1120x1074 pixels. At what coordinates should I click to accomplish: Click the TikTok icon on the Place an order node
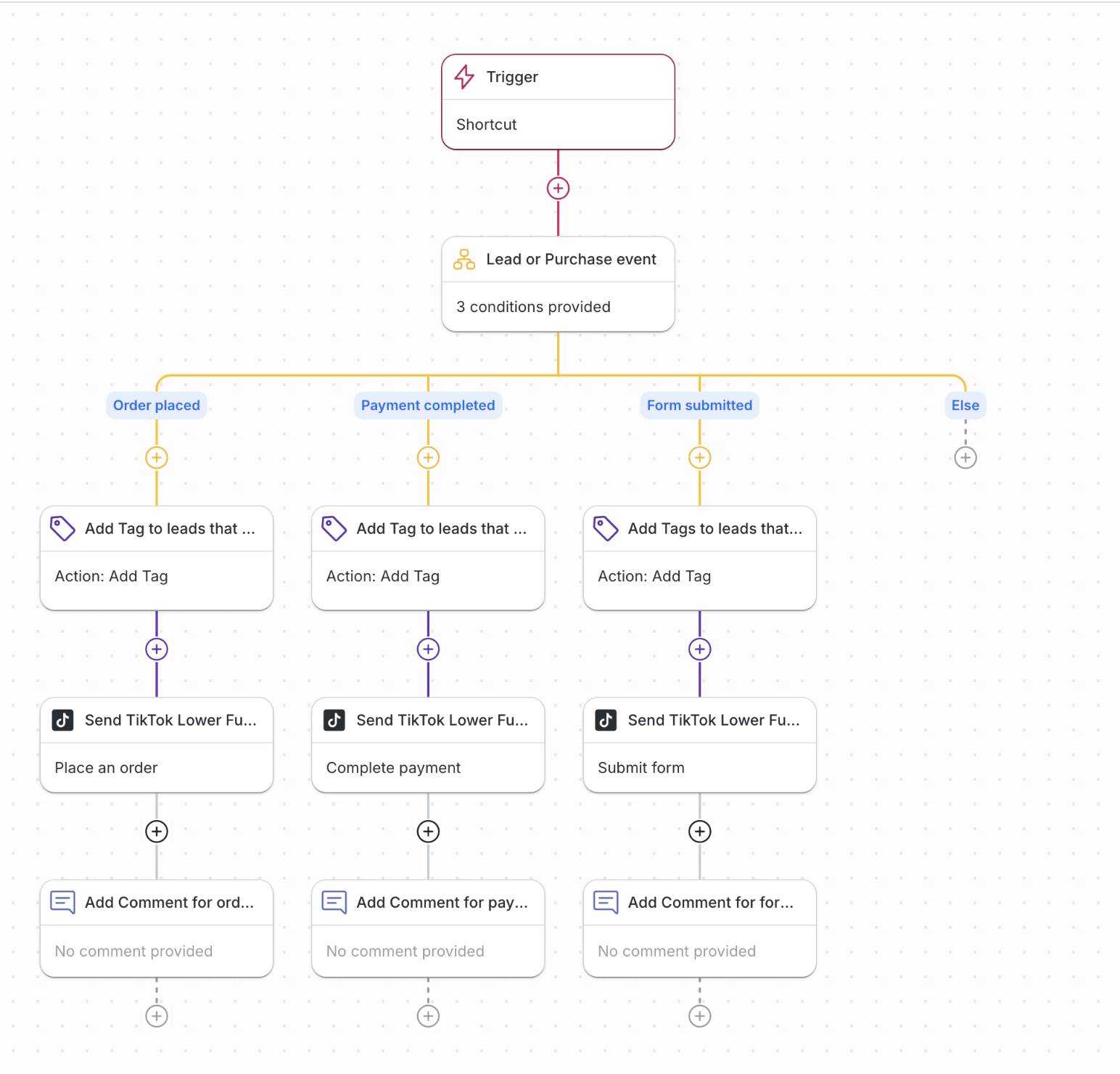[x=62, y=720]
